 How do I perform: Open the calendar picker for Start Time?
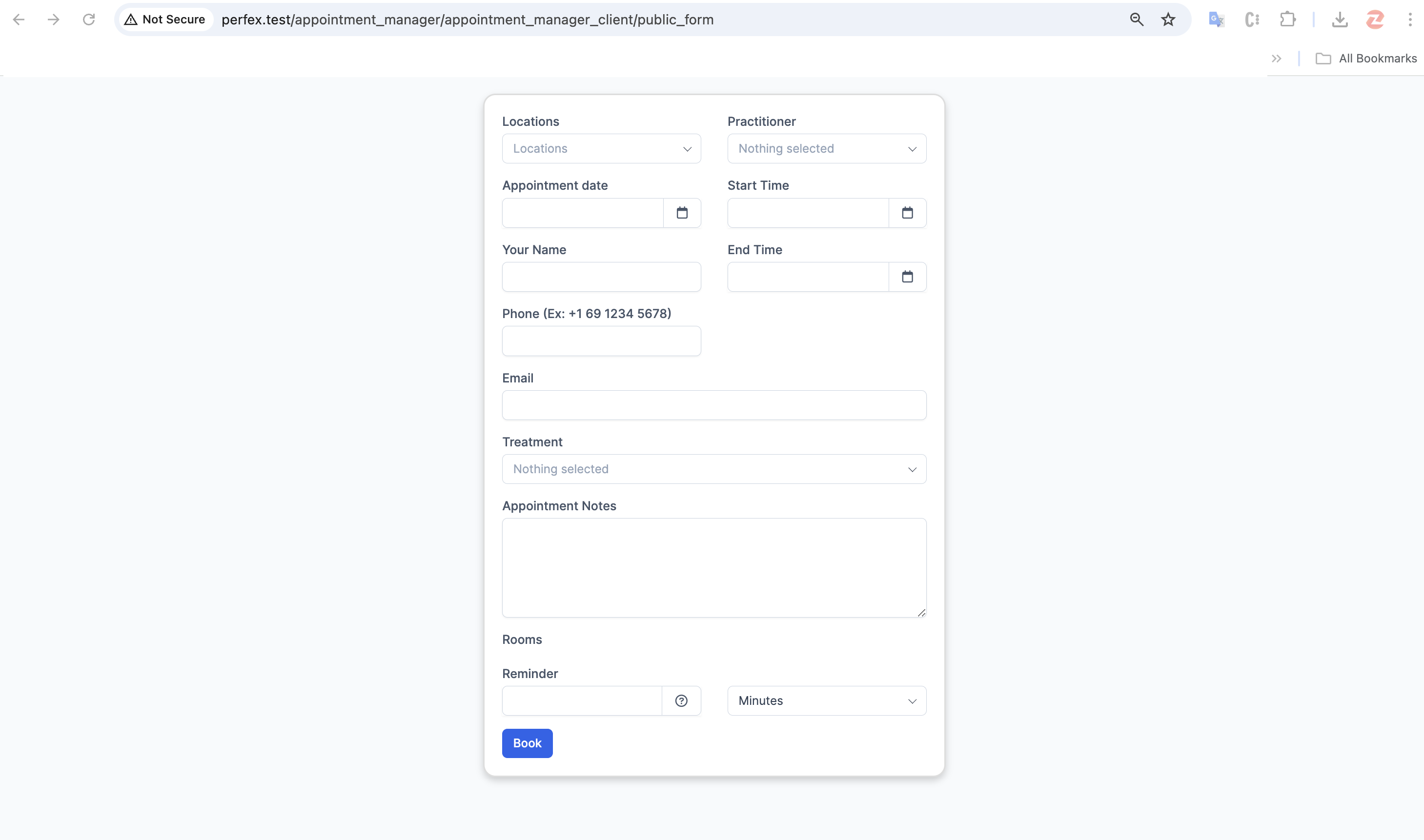[907, 213]
